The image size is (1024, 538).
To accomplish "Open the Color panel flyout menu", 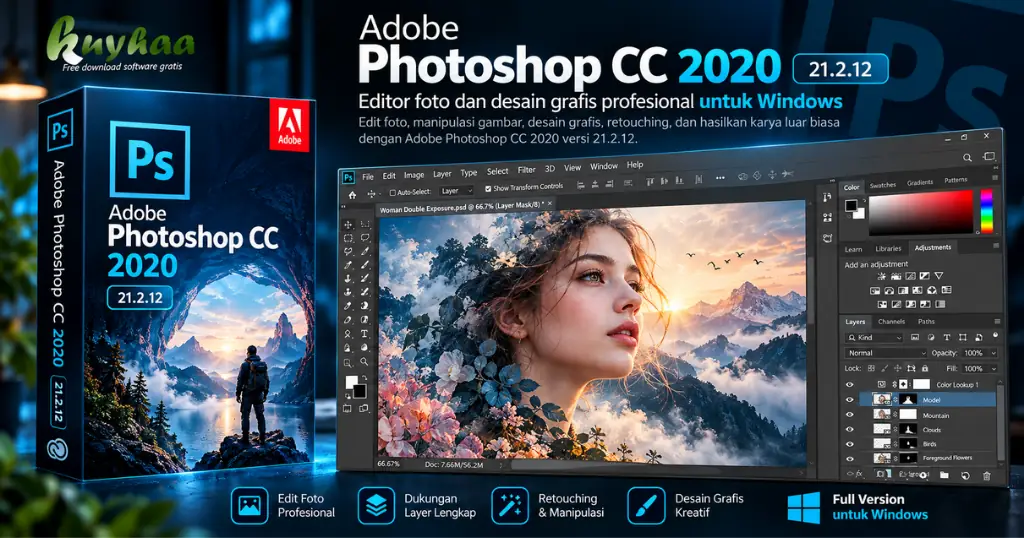I will pyautogui.click(x=995, y=177).
